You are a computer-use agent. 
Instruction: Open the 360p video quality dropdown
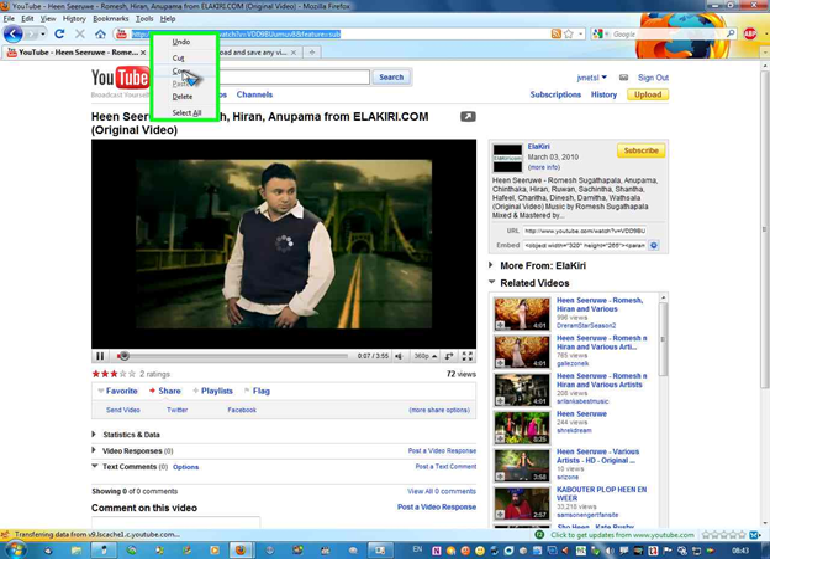click(x=424, y=356)
